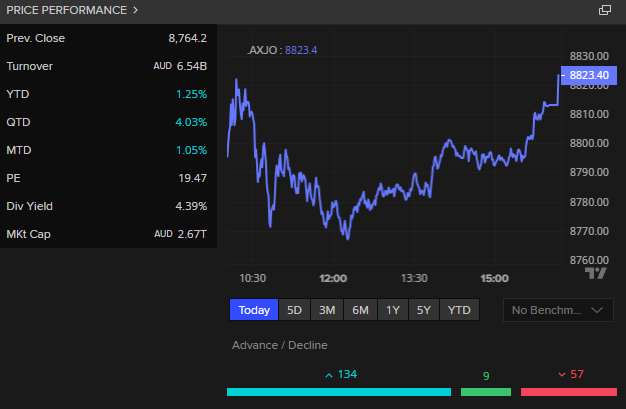This screenshot has height=409, width=626.
Task: Click the advancing stocks up-arrow icon
Action: pos(329,375)
